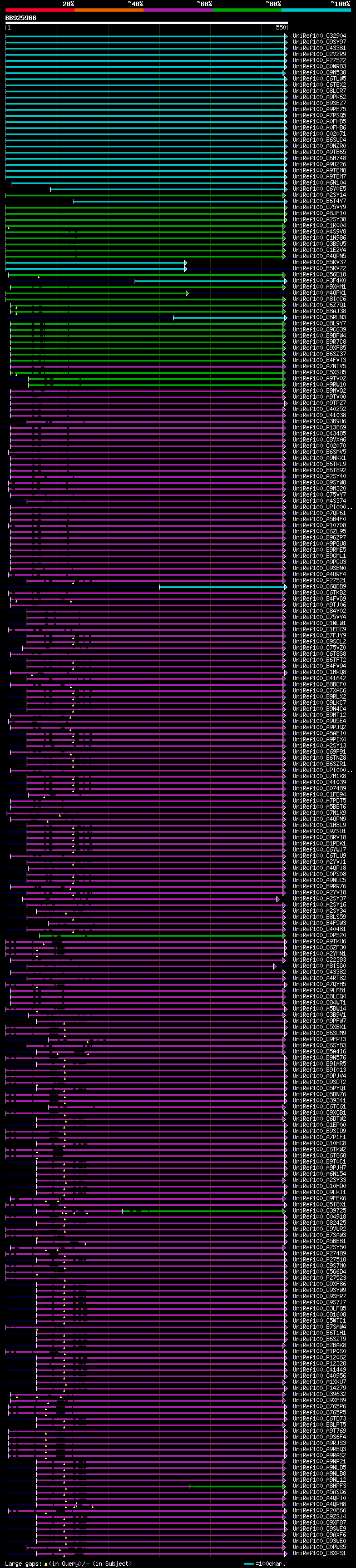Select the UniRef100_P12062 entry
The height and width of the screenshot is (1568, 356).
pos(319,1357)
